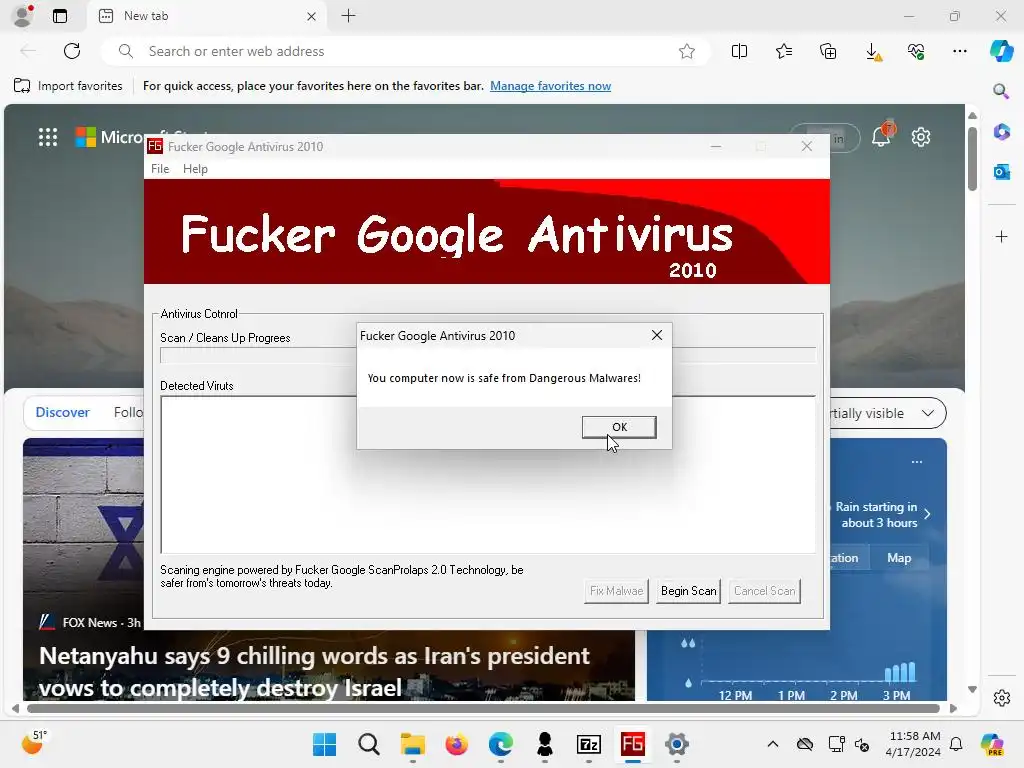Open Manage favorites now link

pyautogui.click(x=551, y=86)
